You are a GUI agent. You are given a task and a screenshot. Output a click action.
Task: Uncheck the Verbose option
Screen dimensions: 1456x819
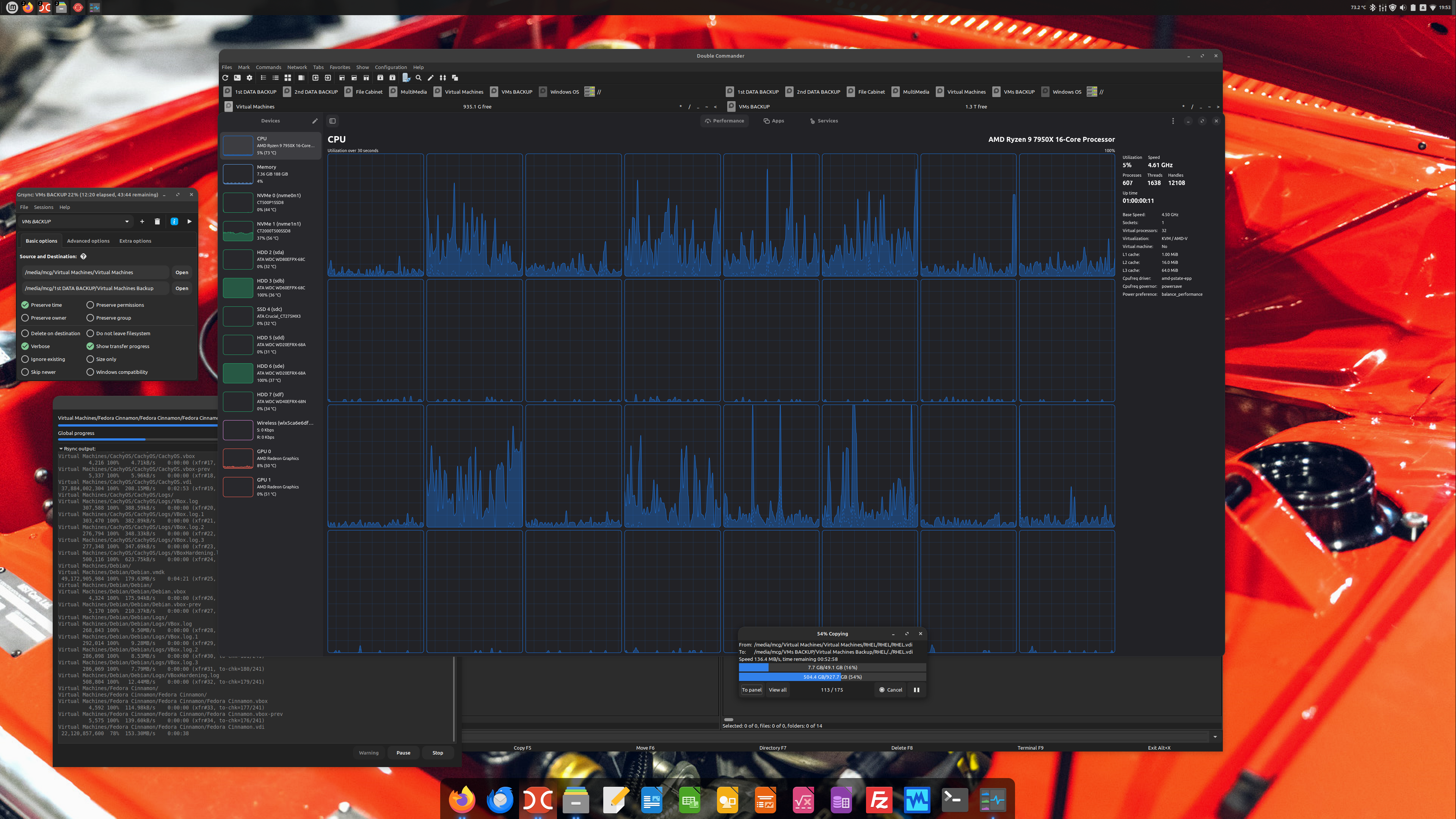(x=25, y=347)
